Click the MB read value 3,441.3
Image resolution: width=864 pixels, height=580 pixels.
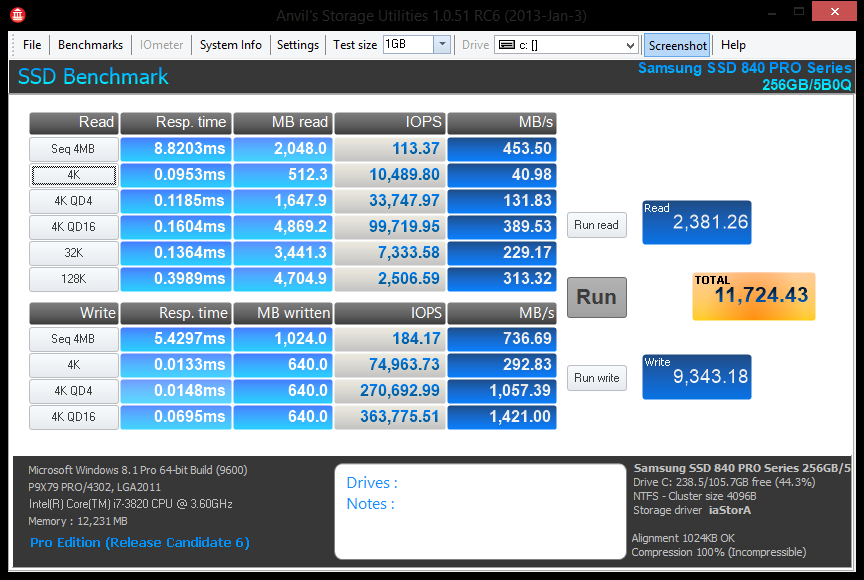click(x=283, y=253)
